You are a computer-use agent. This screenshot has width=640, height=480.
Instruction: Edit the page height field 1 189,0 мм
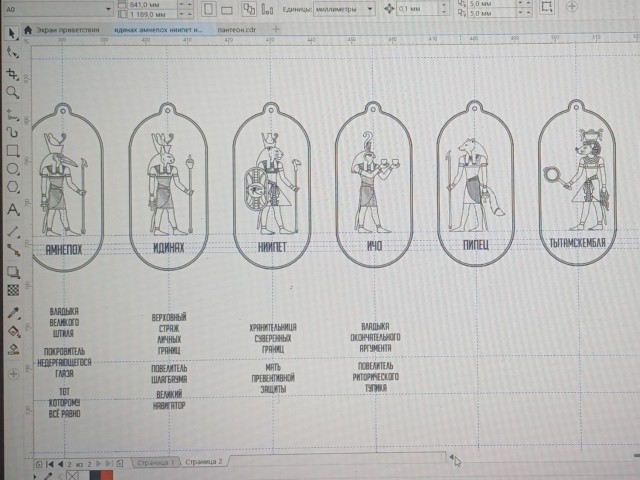click(x=153, y=14)
